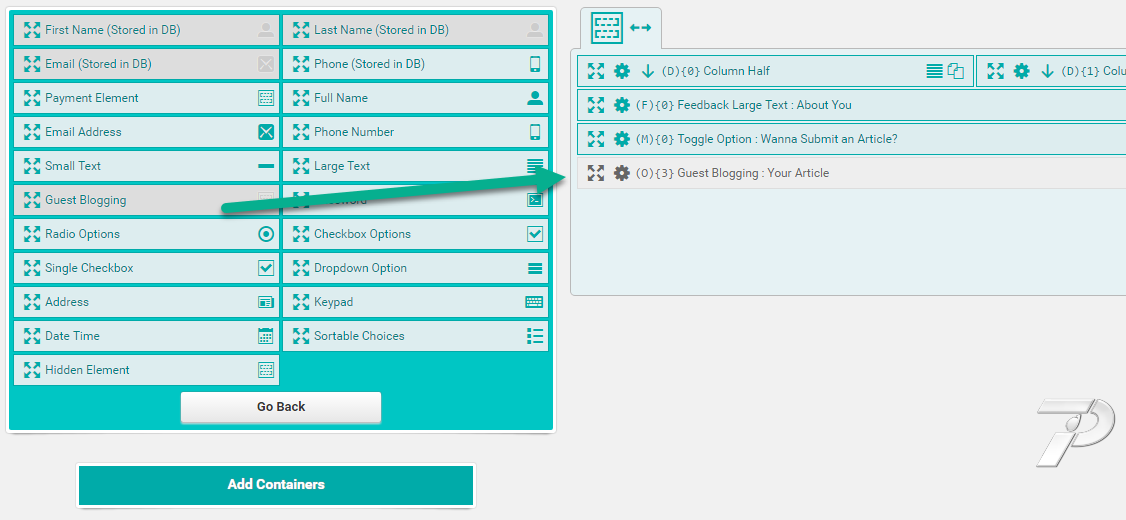The width and height of the screenshot is (1126, 520).
Task: Click the layout container tab icon
Action: (x=607, y=27)
